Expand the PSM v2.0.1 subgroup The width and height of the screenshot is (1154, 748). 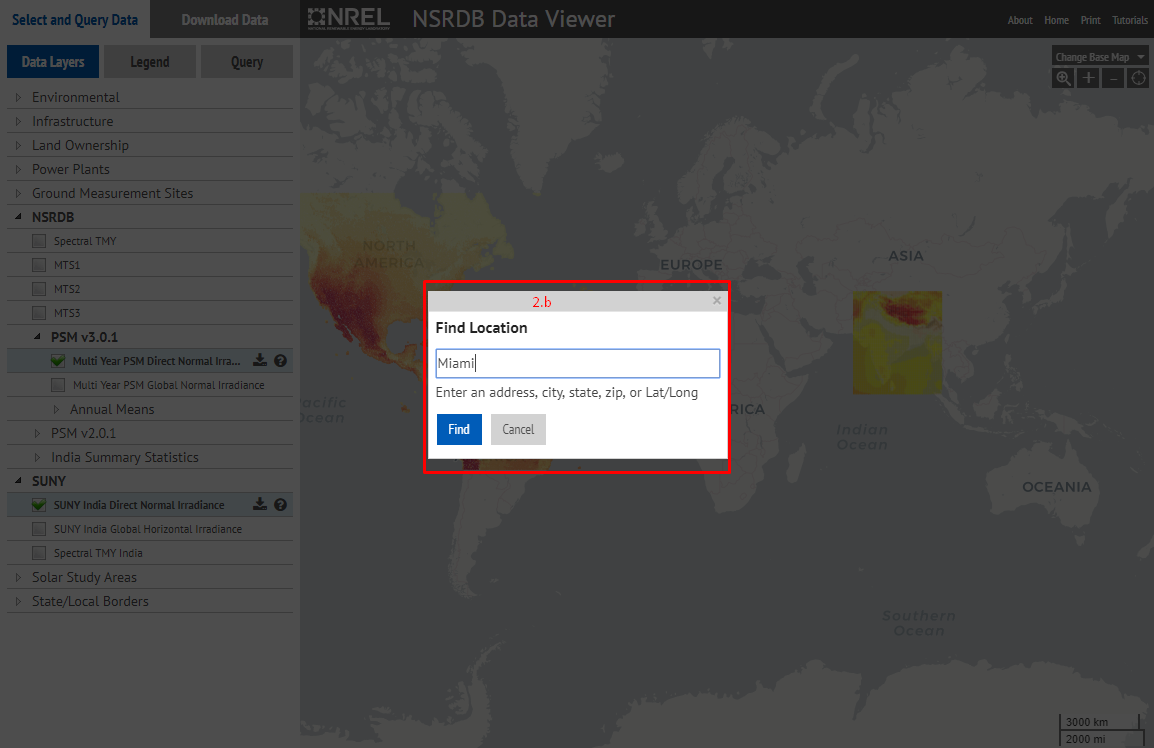click(x=38, y=433)
